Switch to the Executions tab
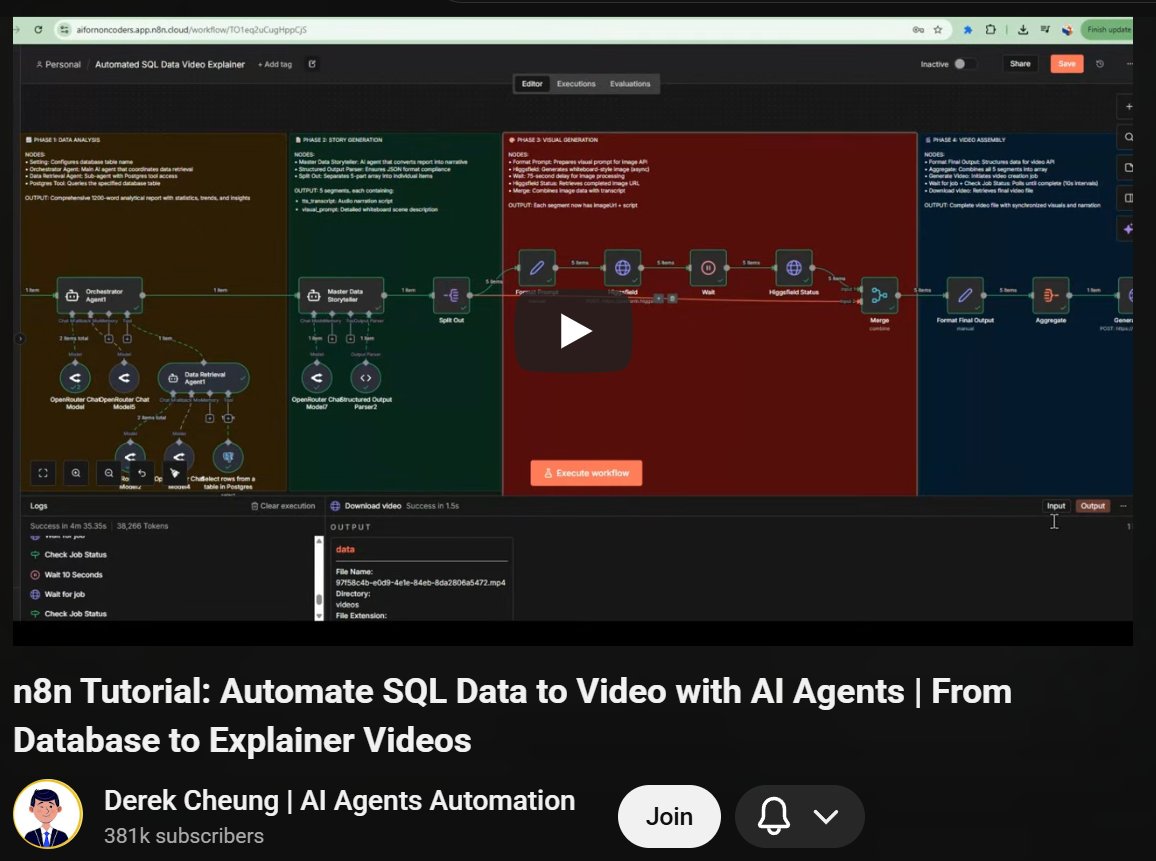This screenshot has height=861, width=1156. pyautogui.click(x=576, y=84)
